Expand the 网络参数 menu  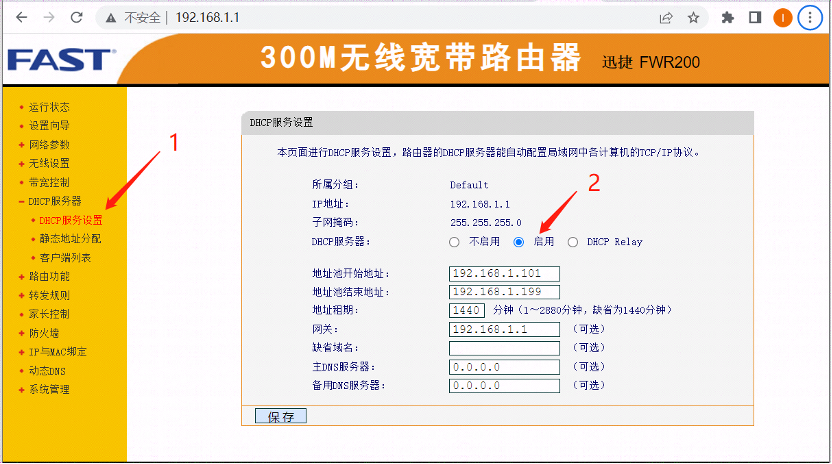pyautogui.click(x=49, y=144)
